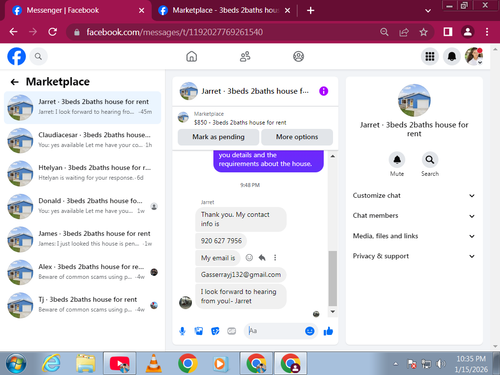This screenshot has height=375, width=500.
Task: Click chat scrollbar down arrow
Action: click(x=333, y=311)
